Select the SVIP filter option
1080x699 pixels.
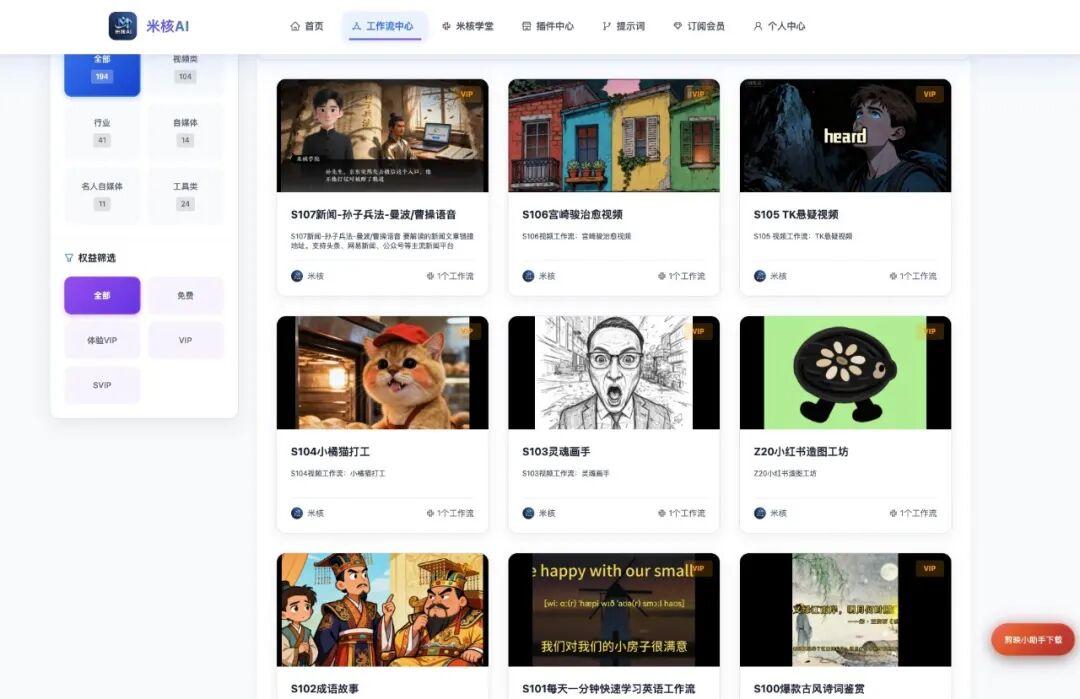101,384
